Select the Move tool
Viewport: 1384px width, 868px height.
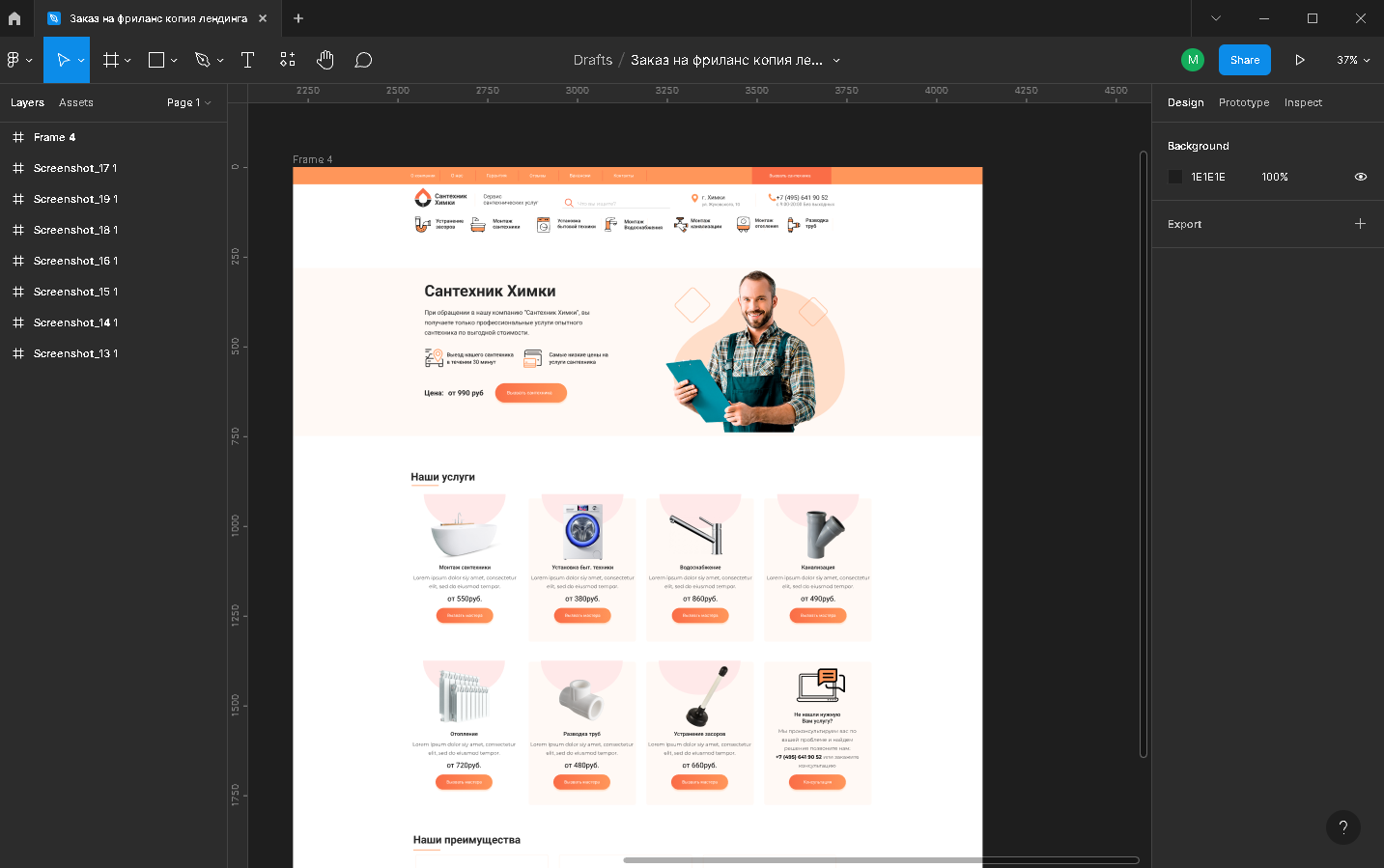(62, 60)
